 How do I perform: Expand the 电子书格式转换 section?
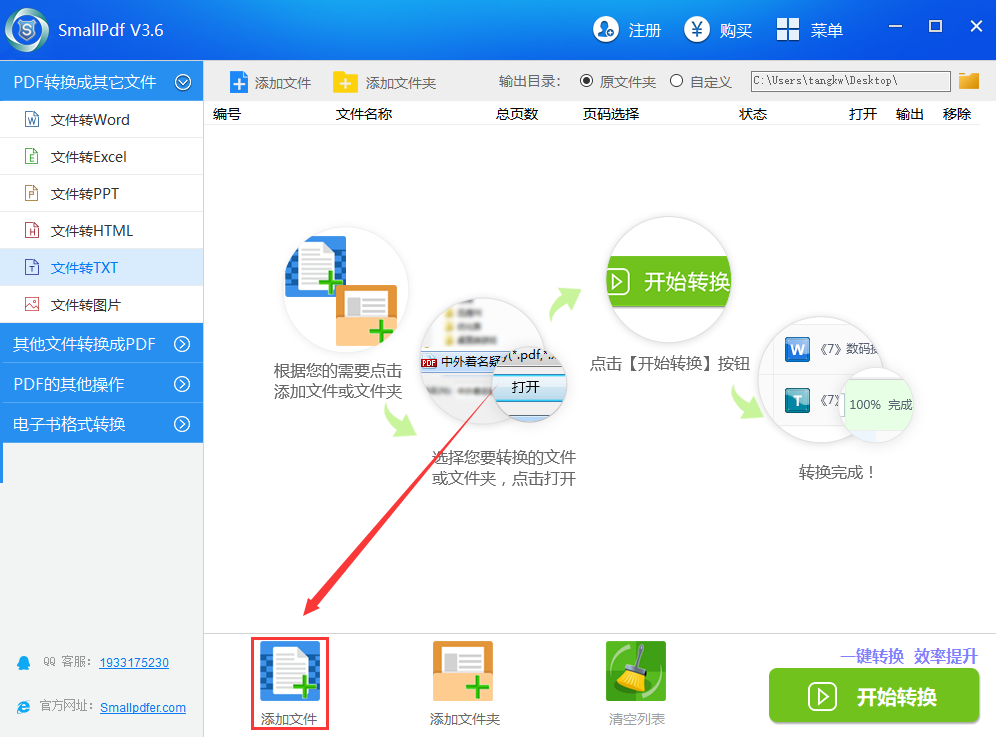102,424
